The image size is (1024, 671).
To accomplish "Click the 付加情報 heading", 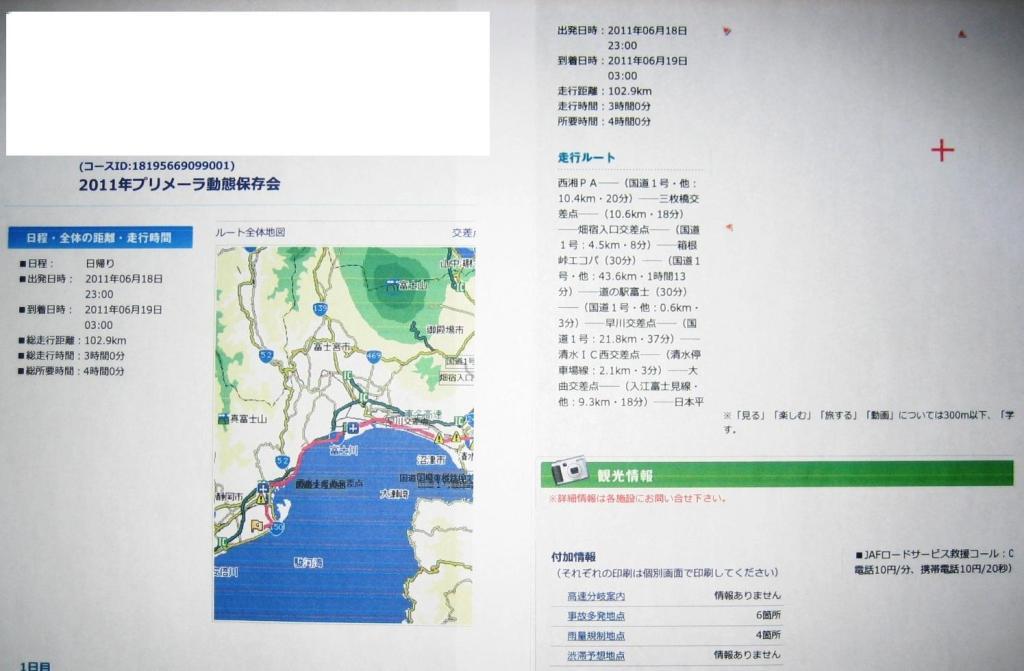I will (x=573, y=557).
